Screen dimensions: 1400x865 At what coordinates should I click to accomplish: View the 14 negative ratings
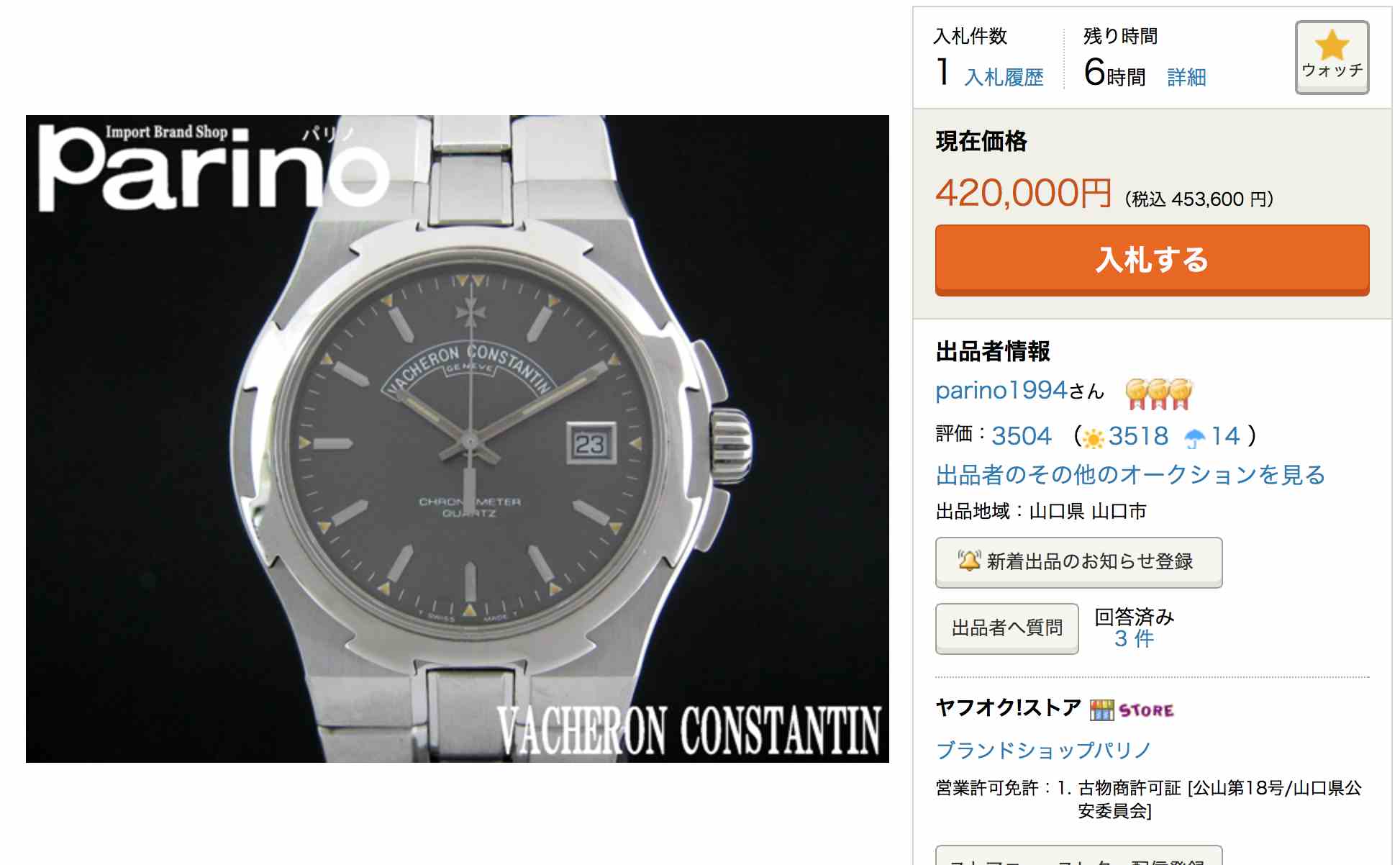tap(1225, 436)
